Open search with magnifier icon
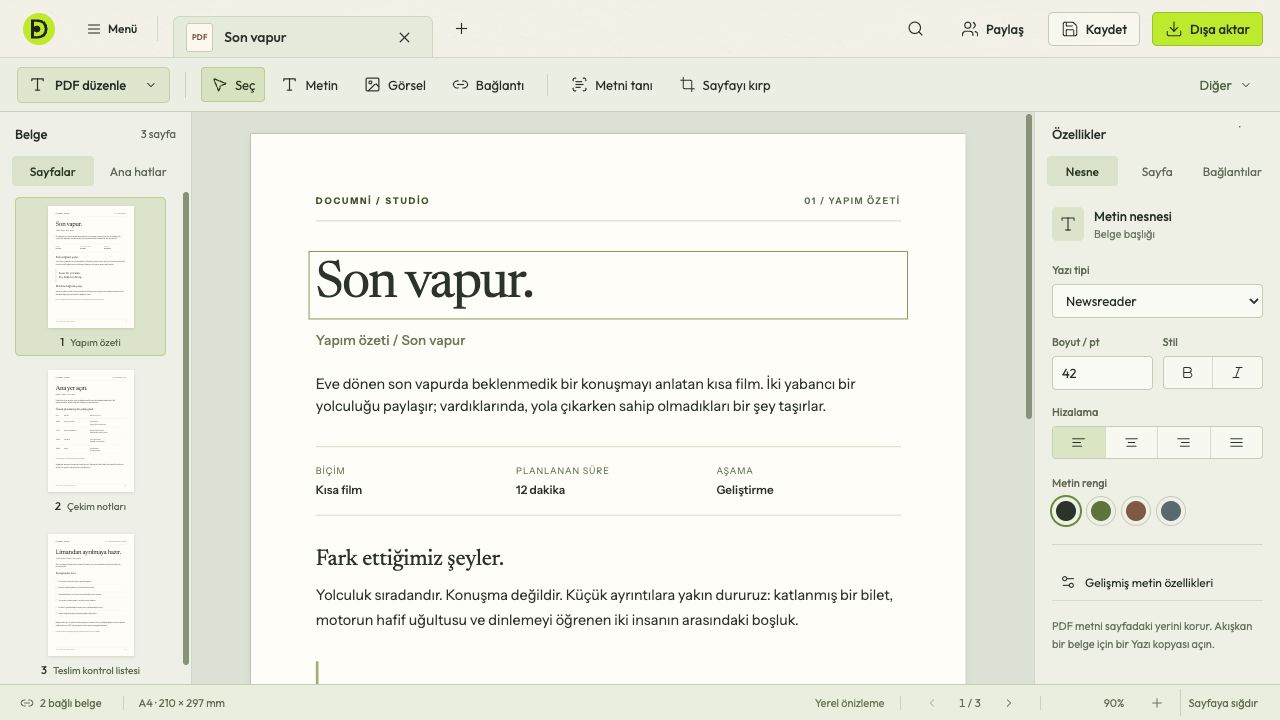Image resolution: width=1280 pixels, height=720 pixels. coord(915,29)
